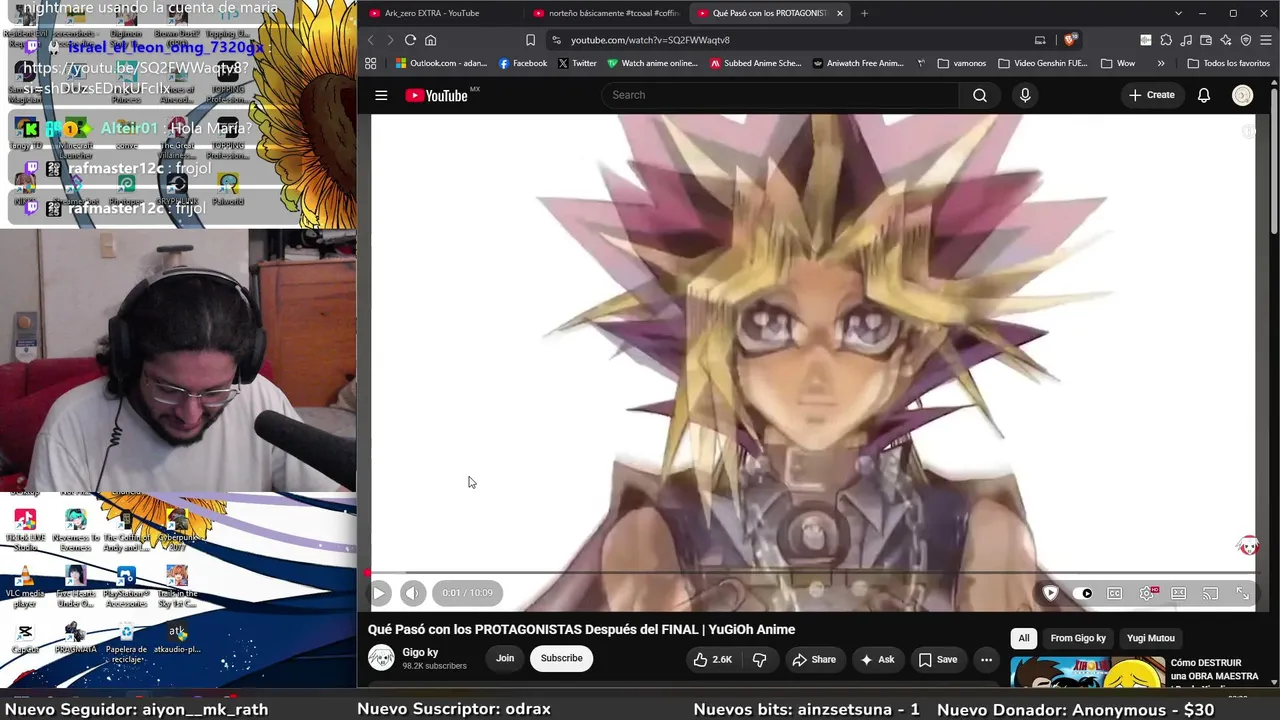Image resolution: width=1280 pixels, height=720 pixels.
Task: Show more bookmarks with the chevron
Action: (1161, 63)
